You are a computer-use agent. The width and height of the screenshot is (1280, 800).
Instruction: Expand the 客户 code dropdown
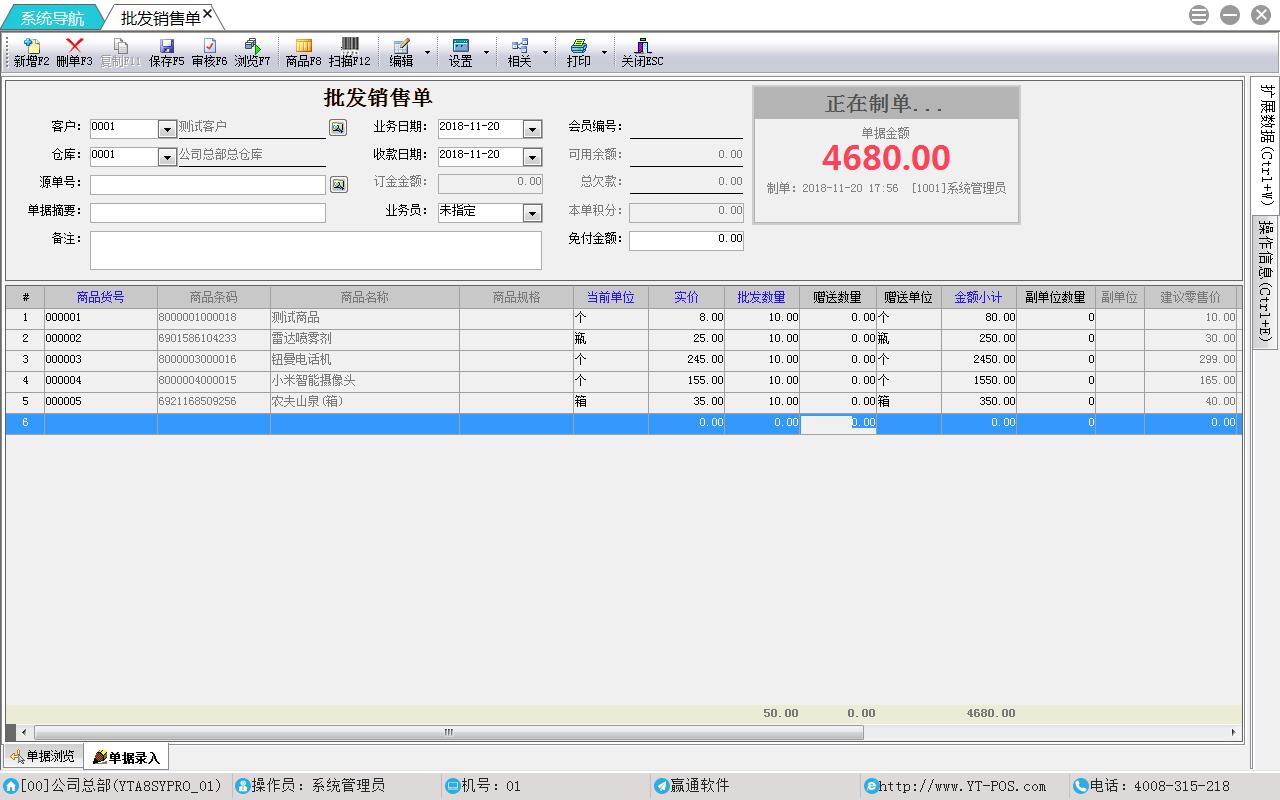click(x=167, y=129)
